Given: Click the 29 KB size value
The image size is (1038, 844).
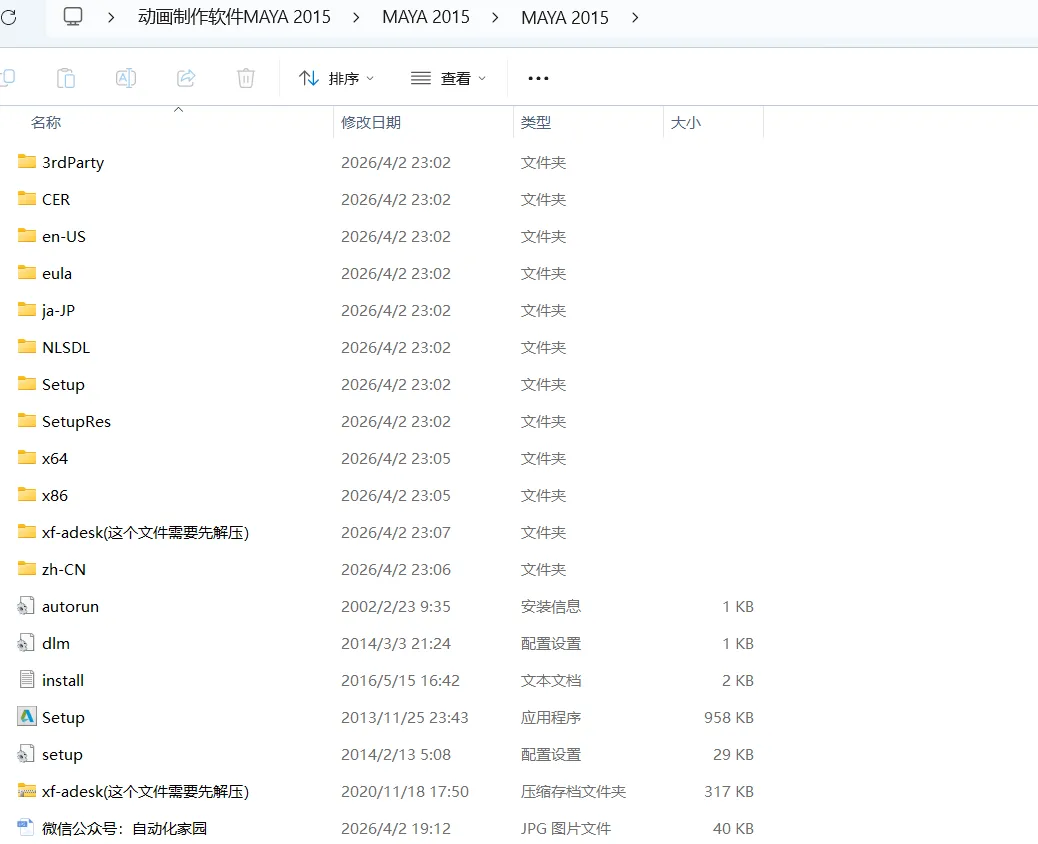Looking at the screenshot, I should [733, 755].
